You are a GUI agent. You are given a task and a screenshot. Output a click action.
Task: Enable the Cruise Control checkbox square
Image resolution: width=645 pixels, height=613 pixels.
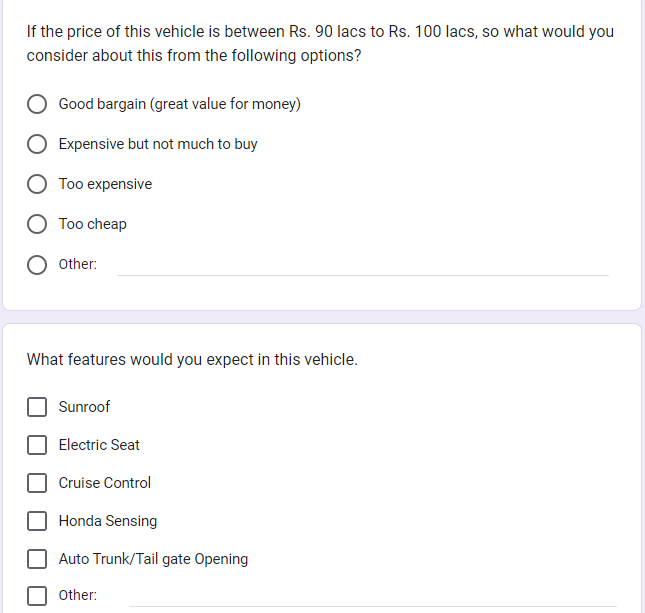[37, 483]
